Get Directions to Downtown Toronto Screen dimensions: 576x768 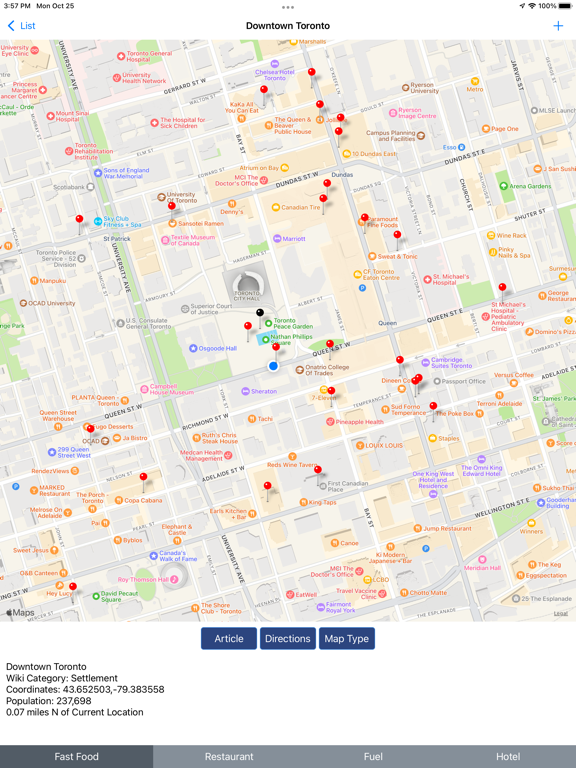tap(288, 639)
